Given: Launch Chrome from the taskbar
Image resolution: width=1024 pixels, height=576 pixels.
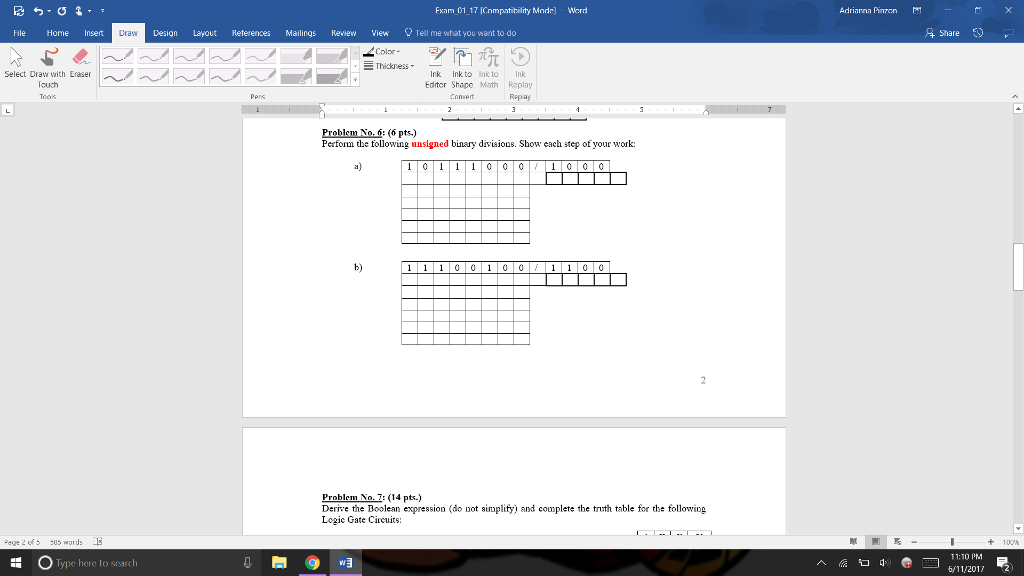Looking at the screenshot, I should [312, 562].
